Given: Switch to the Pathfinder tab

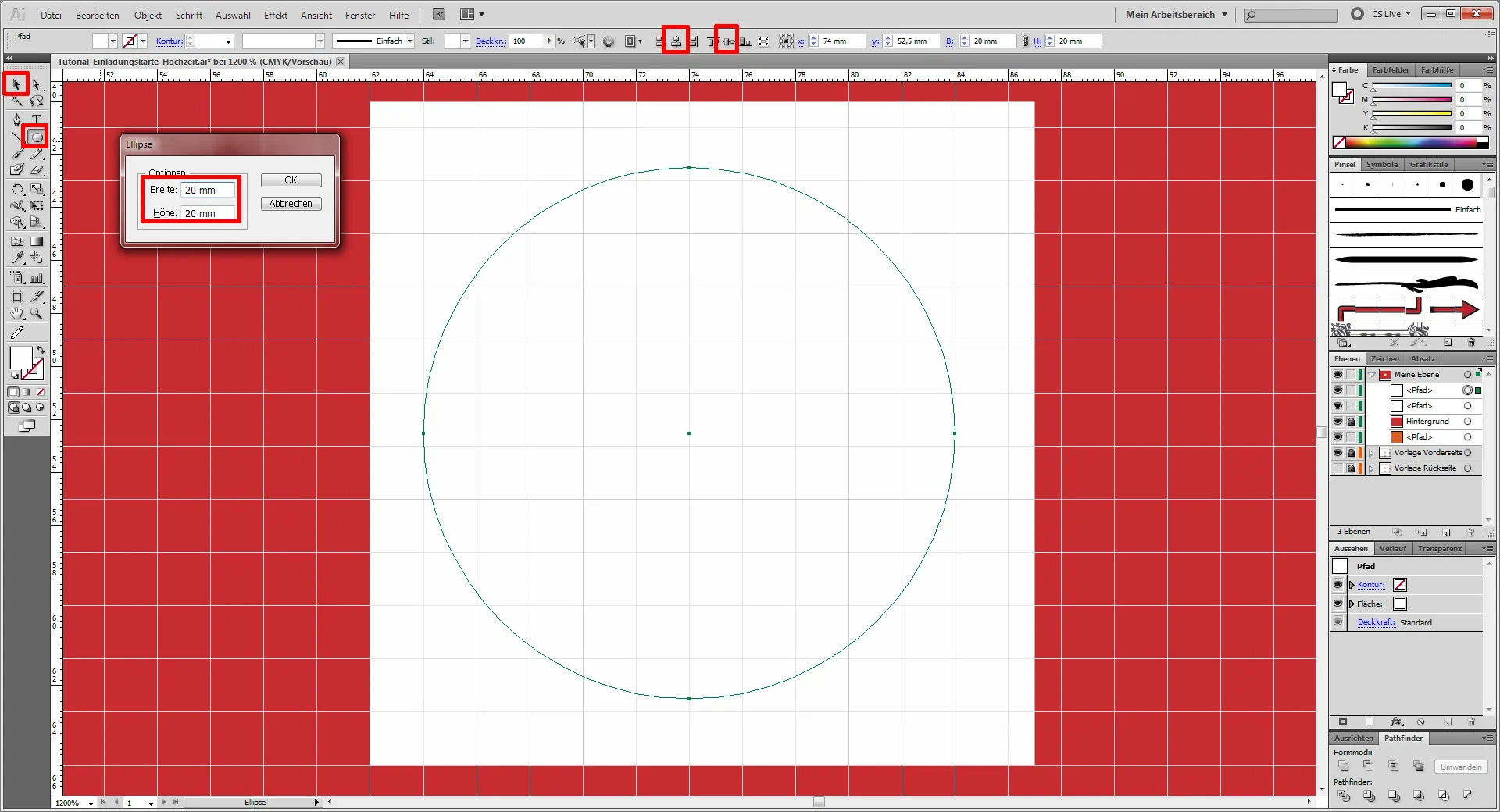Looking at the screenshot, I should (x=1403, y=738).
